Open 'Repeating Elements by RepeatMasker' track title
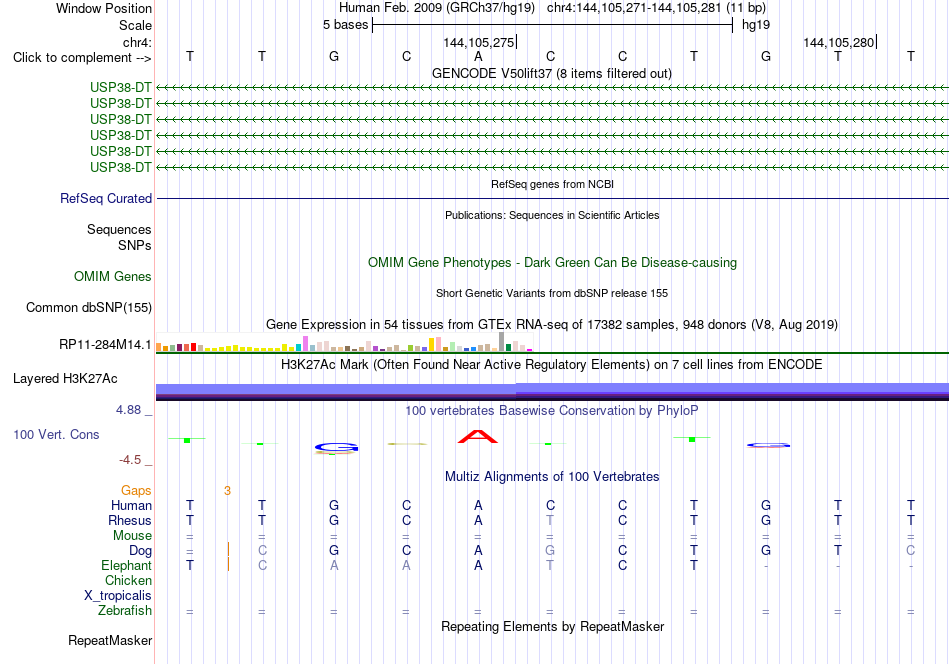The height and width of the screenshot is (664, 950). click(x=552, y=626)
